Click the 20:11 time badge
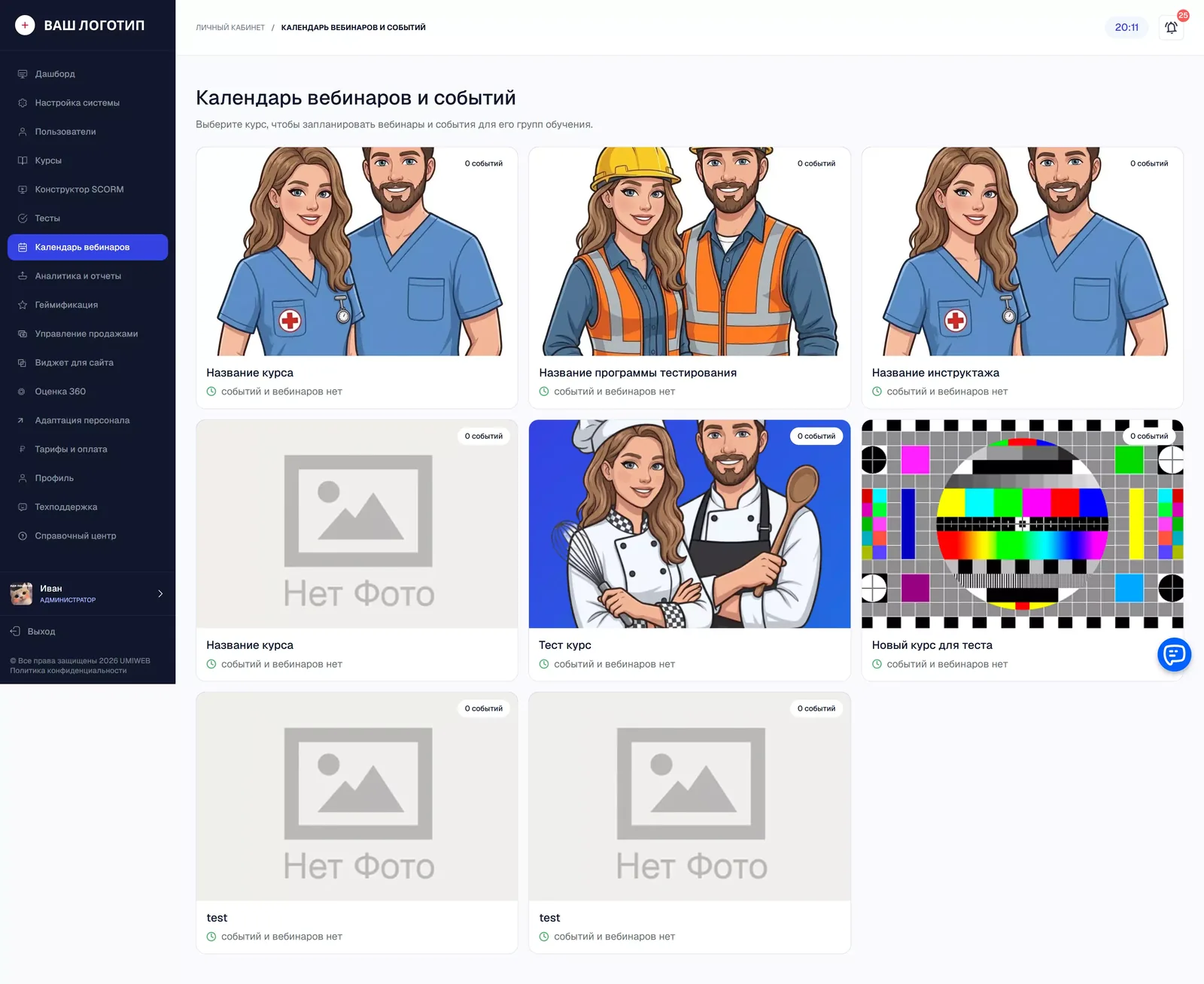Screen dimensions: 1204x984 click(1126, 27)
